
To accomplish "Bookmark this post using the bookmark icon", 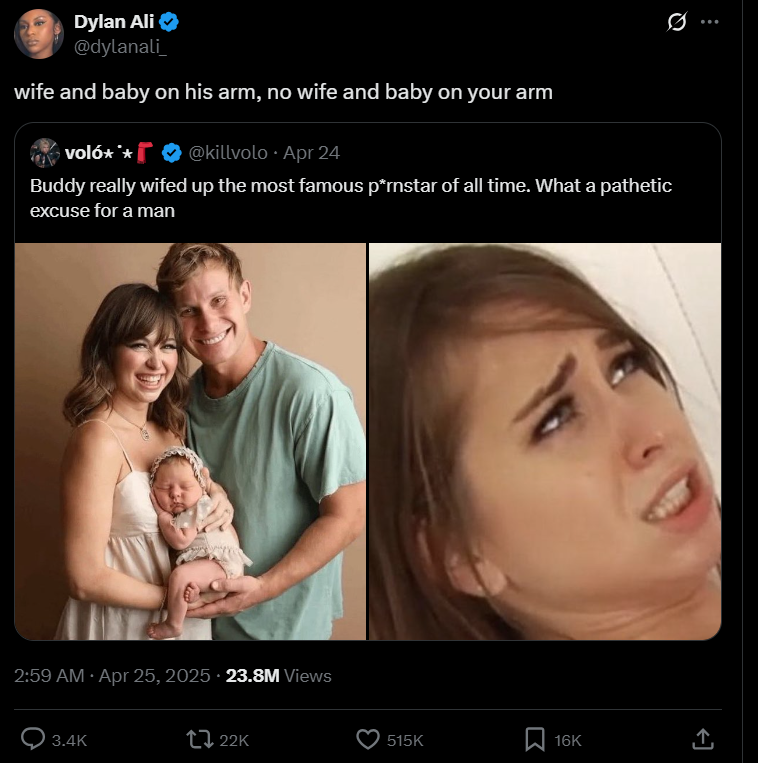I will (535, 739).
